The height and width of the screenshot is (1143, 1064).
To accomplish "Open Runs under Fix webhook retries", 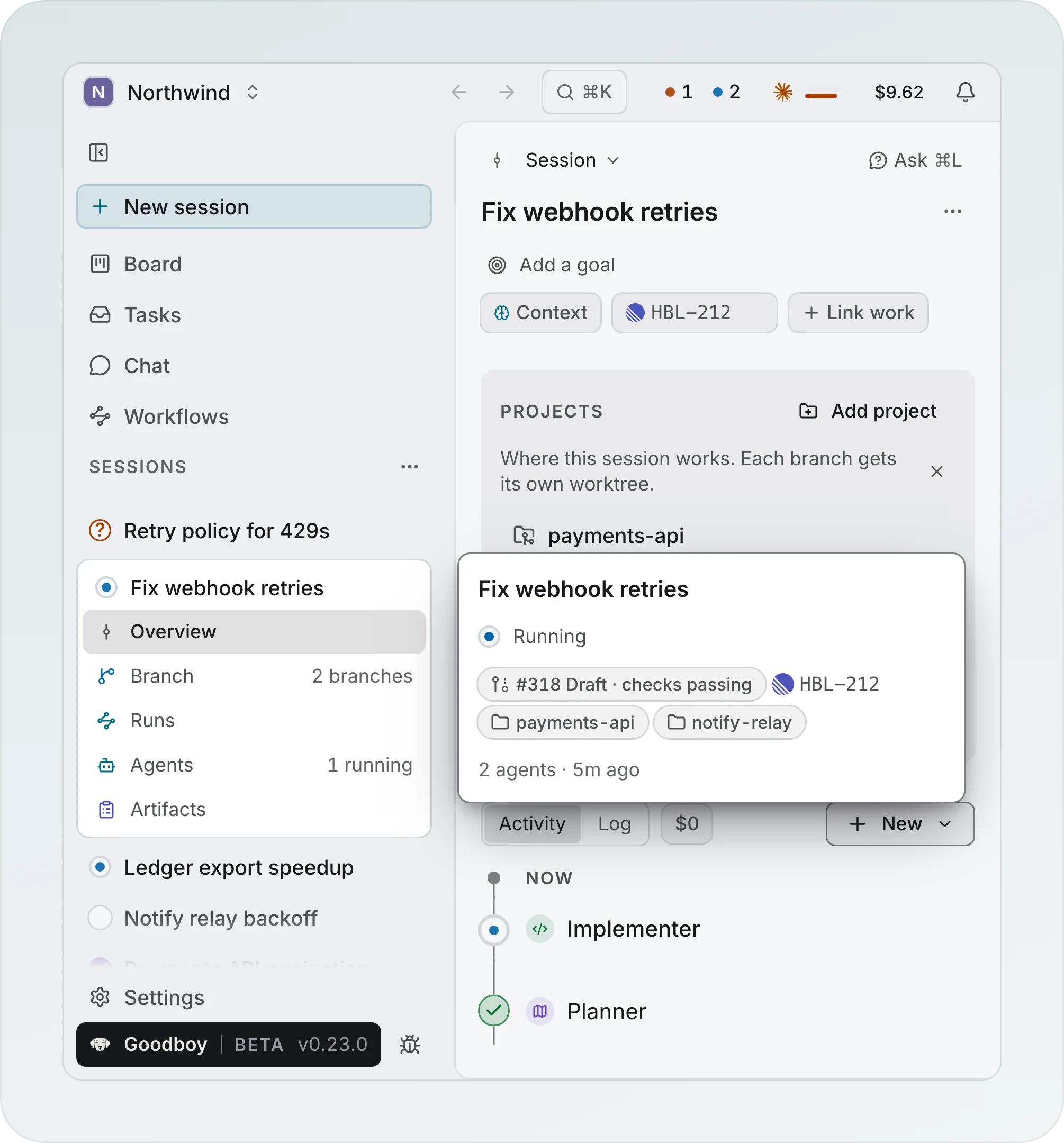I will click(254, 720).
